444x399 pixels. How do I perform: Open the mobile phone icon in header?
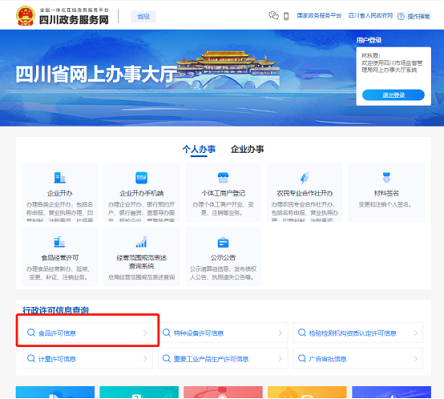286,16
